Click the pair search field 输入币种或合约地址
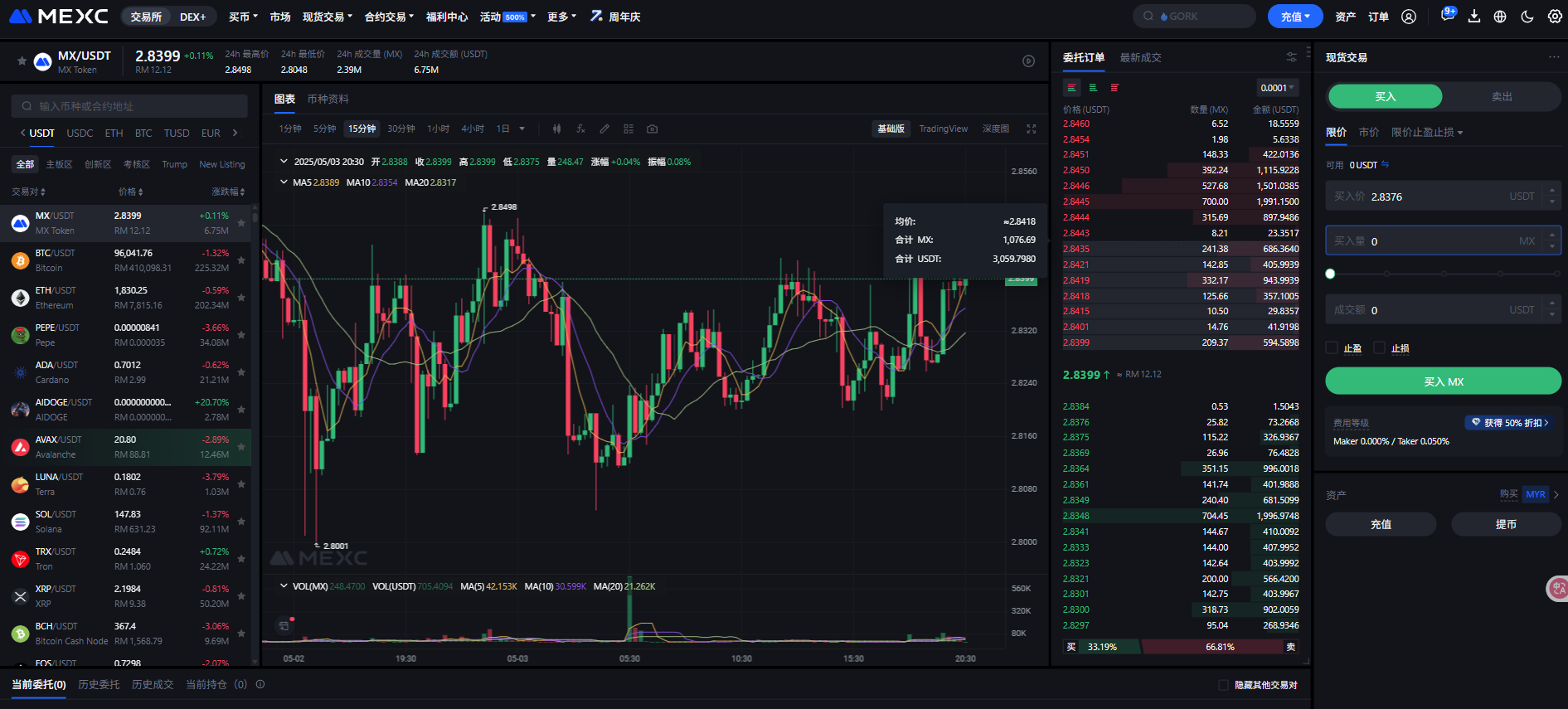The width and height of the screenshot is (1568, 709). tap(129, 106)
